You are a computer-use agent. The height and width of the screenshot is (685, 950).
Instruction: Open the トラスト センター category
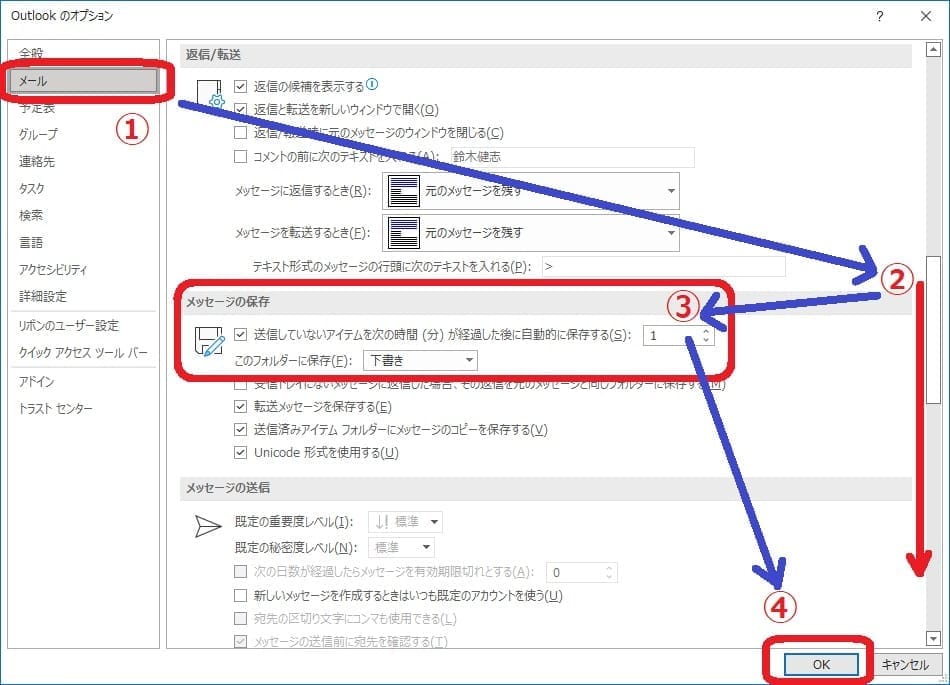(56, 408)
